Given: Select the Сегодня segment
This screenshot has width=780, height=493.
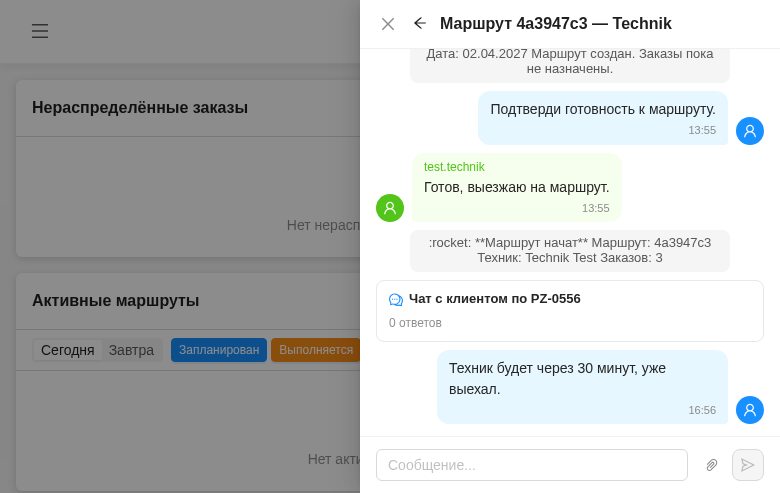Looking at the screenshot, I should pos(67,350).
